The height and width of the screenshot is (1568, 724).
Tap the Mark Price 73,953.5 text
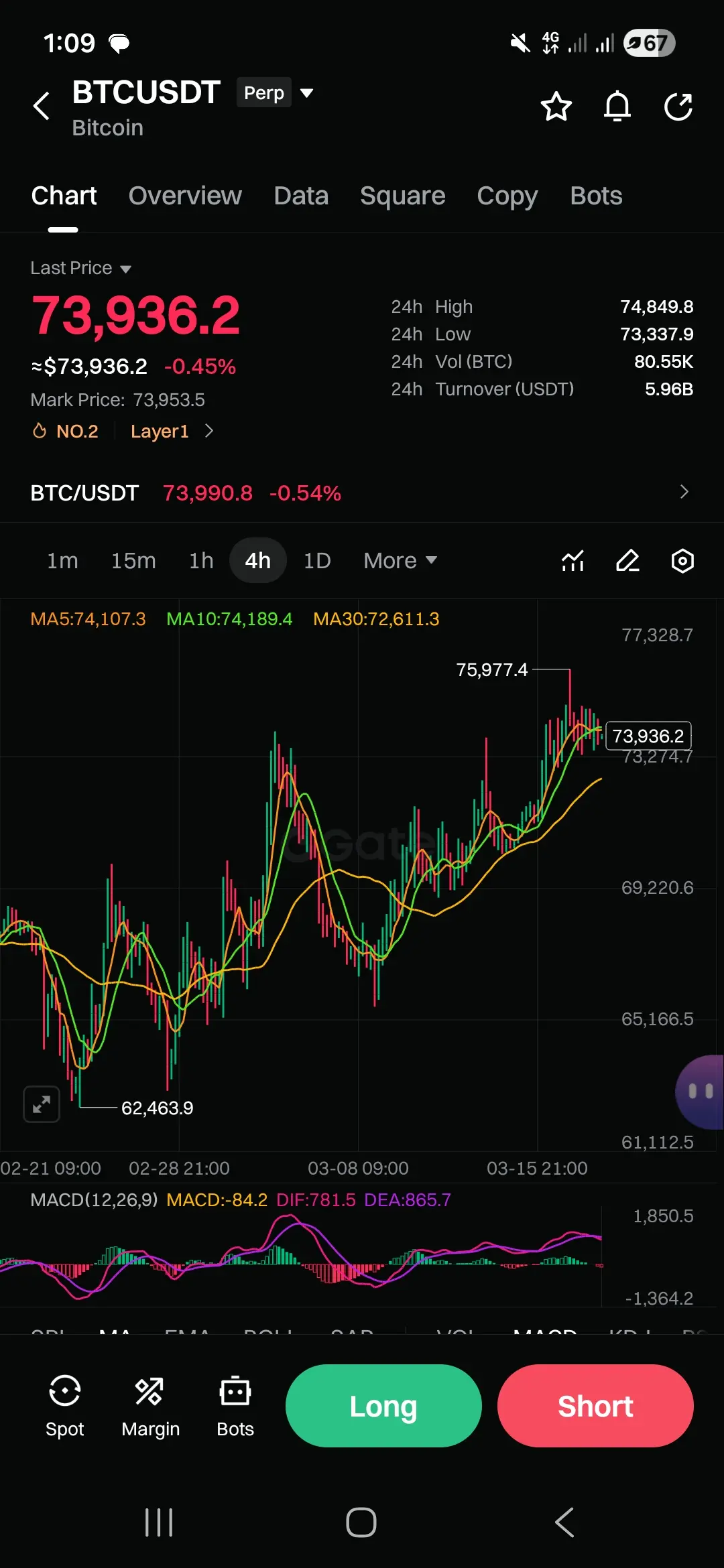coord(118,400)
